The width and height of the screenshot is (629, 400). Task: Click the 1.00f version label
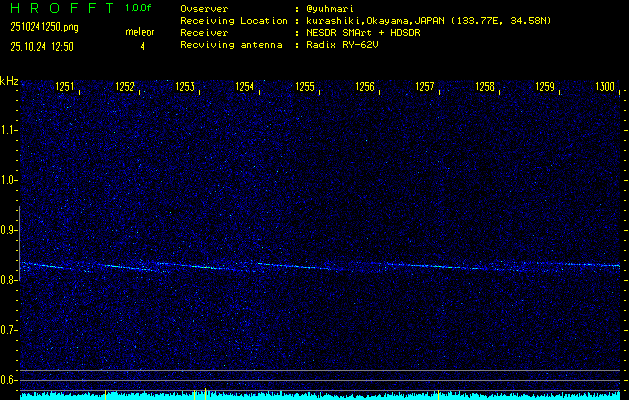tap(140, 8)
